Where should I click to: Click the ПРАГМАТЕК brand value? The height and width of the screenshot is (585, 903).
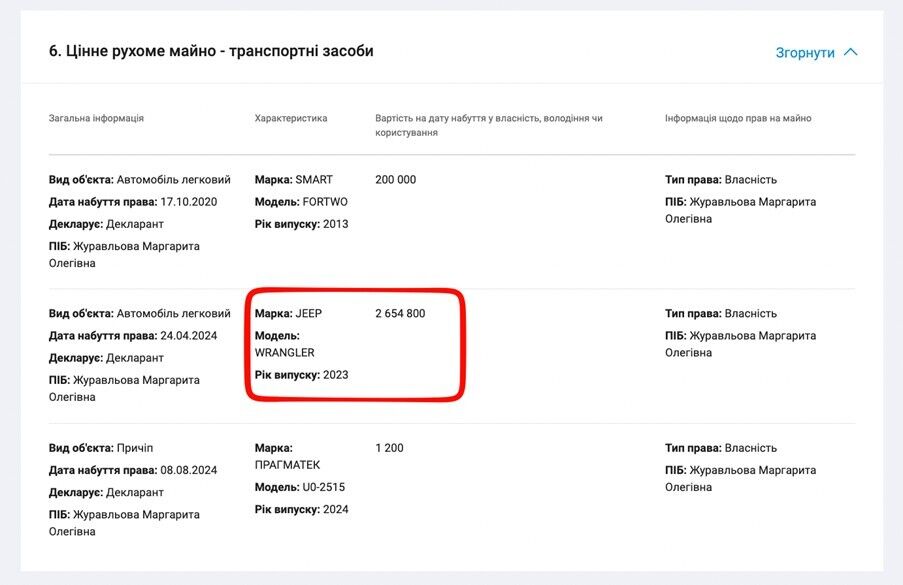point(287,465)
